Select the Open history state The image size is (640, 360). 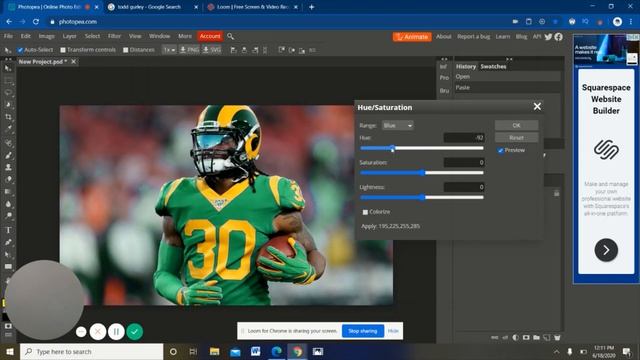click(x=507, y=77)
